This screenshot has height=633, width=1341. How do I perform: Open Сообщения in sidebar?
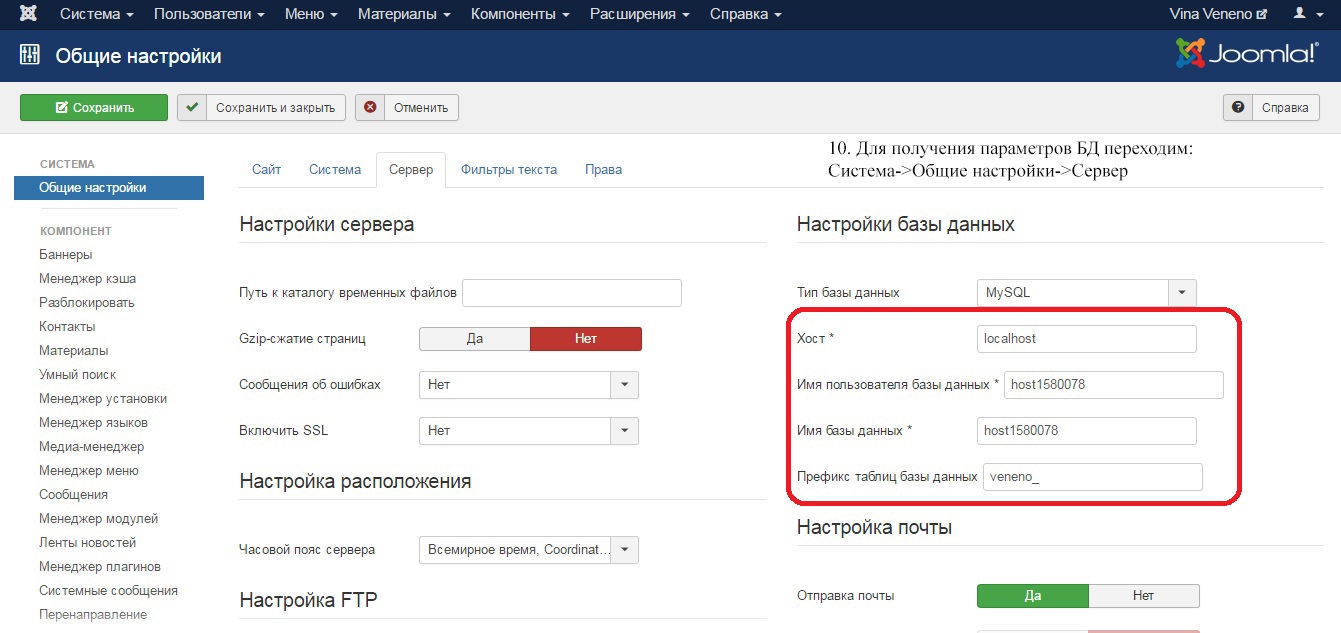pyautogui.click(x=74, y=495)
